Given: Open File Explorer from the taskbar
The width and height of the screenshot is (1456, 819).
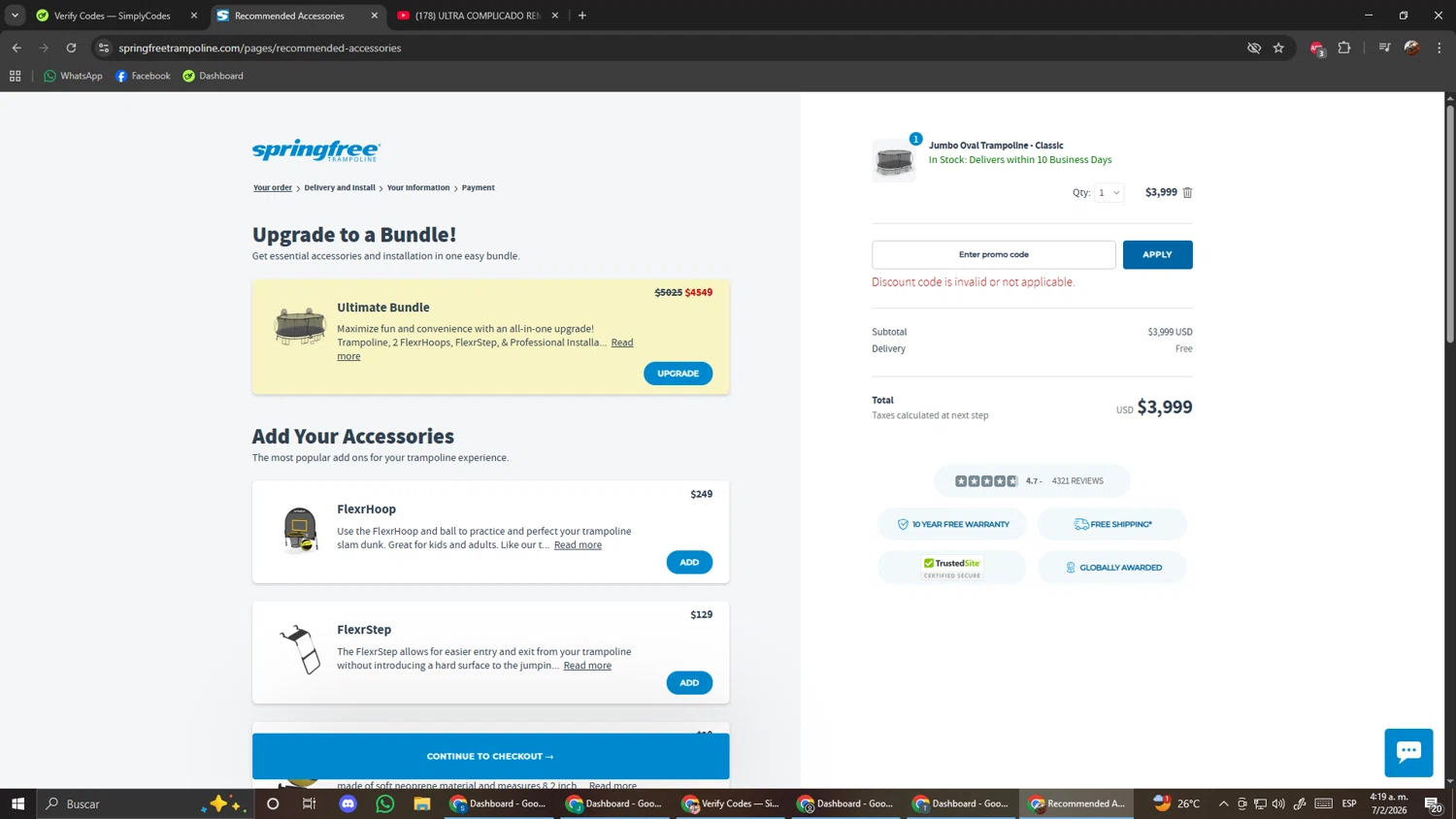Looking at the screenshot, I should [421, 803].
